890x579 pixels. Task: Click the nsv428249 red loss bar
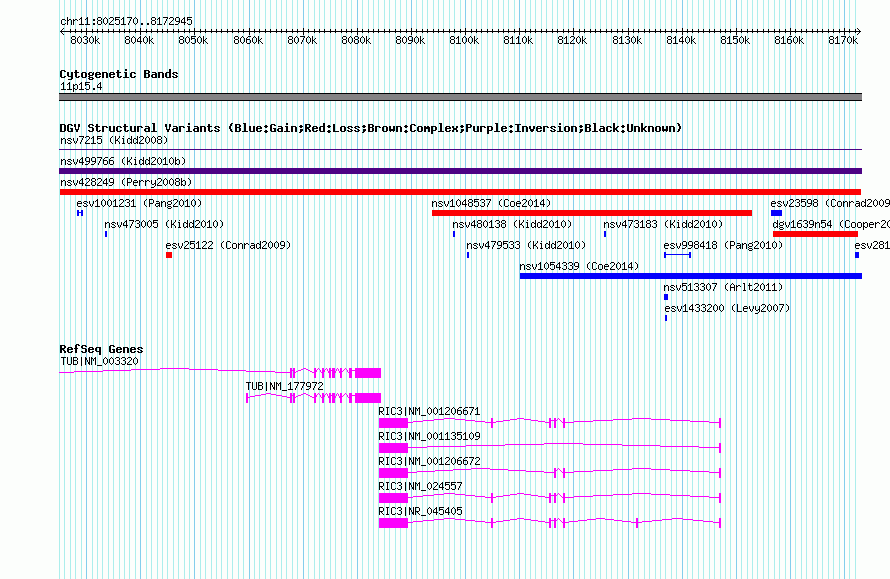[460, 192]
